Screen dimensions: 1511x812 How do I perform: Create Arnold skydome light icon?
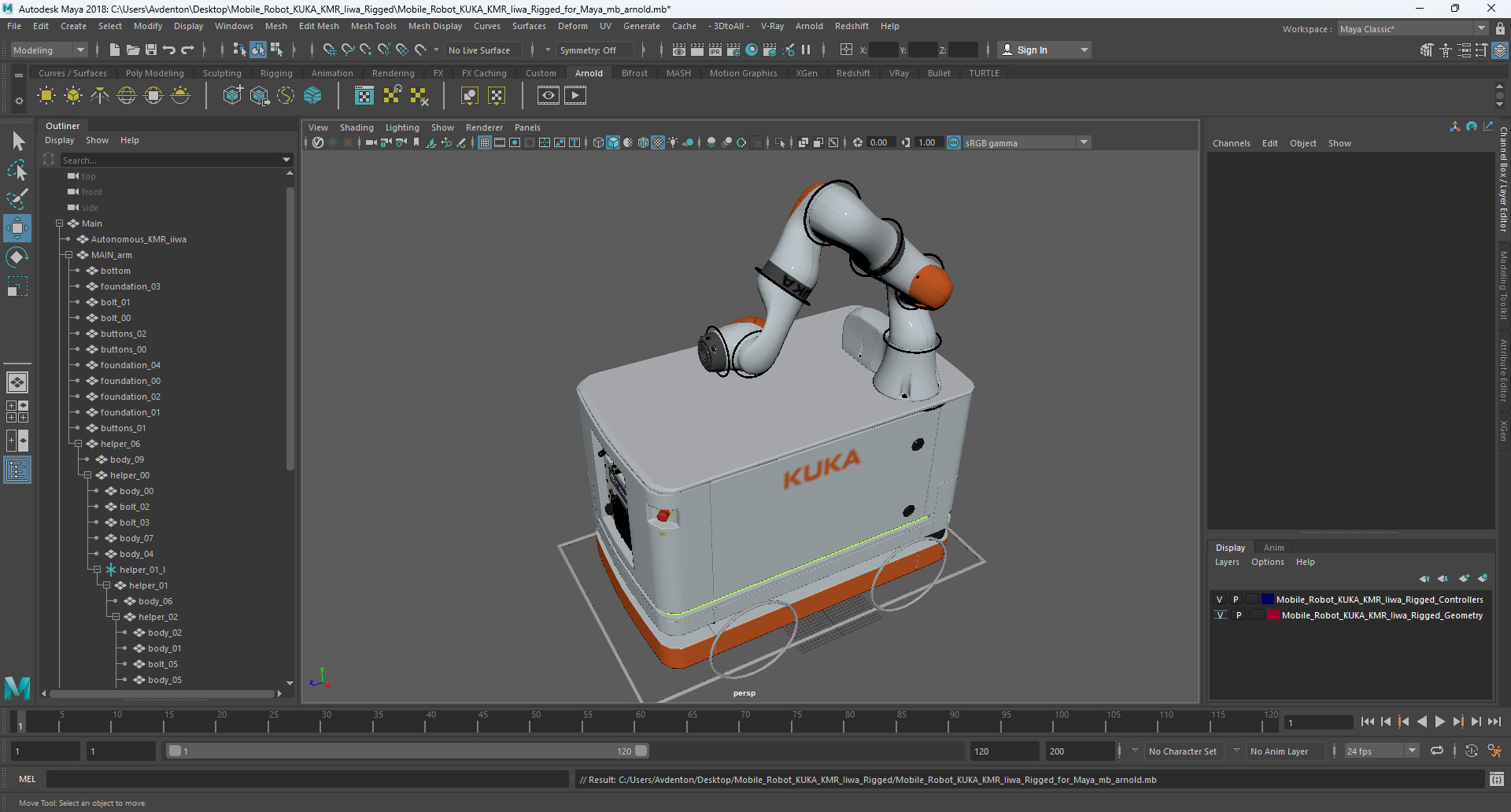(127, 96)
